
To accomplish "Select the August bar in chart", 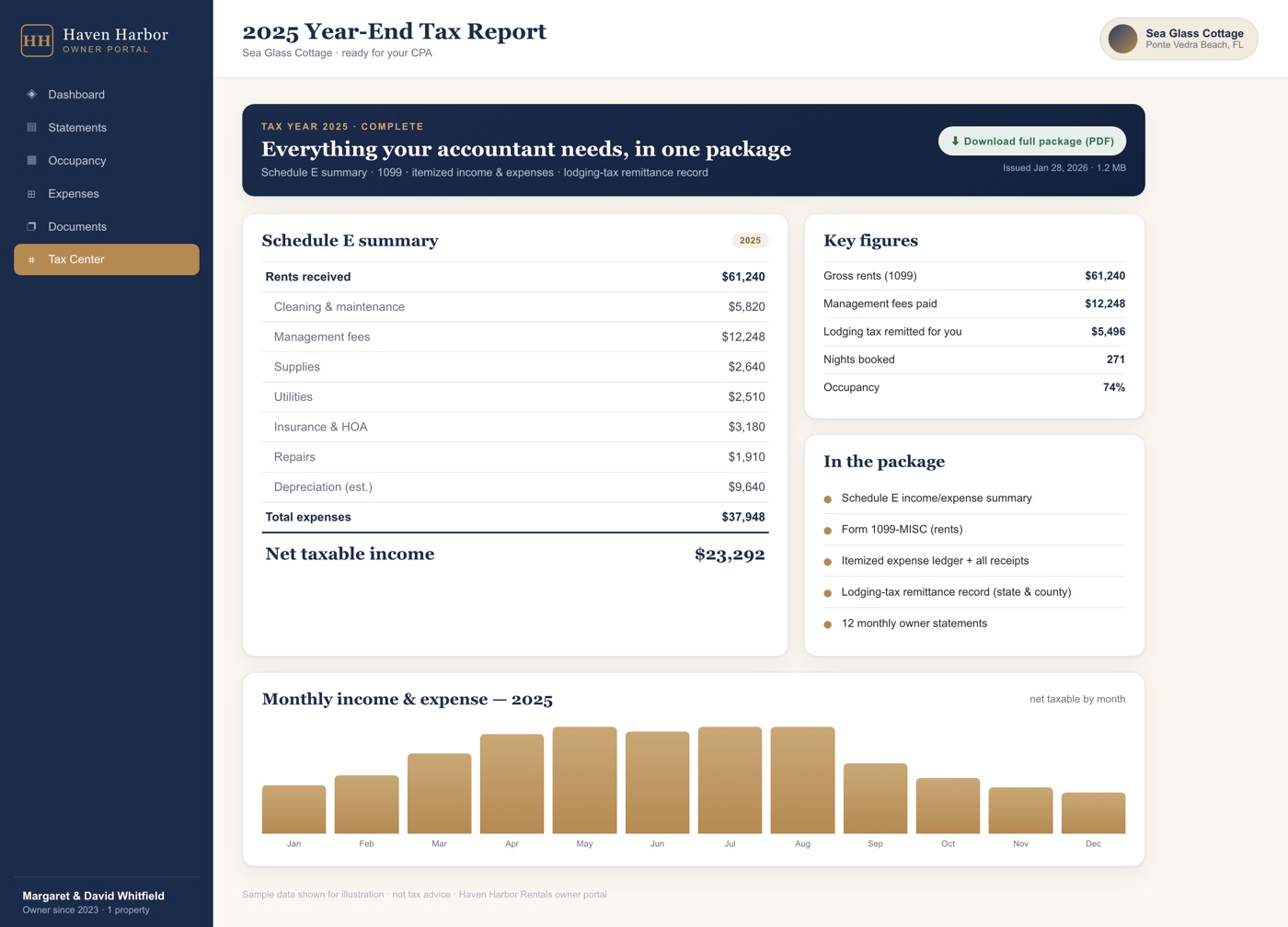I will [802, 780].
